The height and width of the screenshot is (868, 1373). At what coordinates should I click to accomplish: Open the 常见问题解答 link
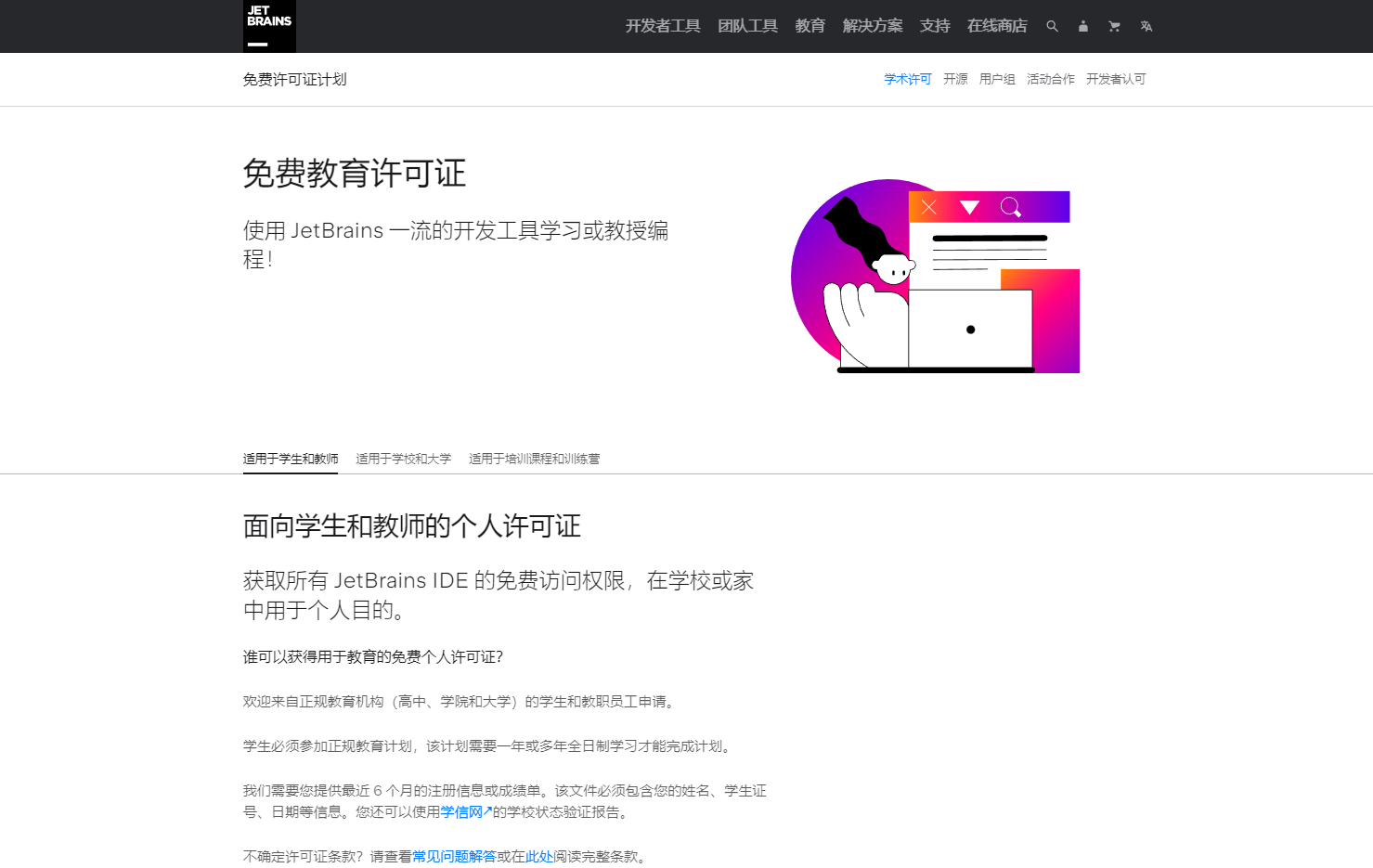[x=454, y=857]
